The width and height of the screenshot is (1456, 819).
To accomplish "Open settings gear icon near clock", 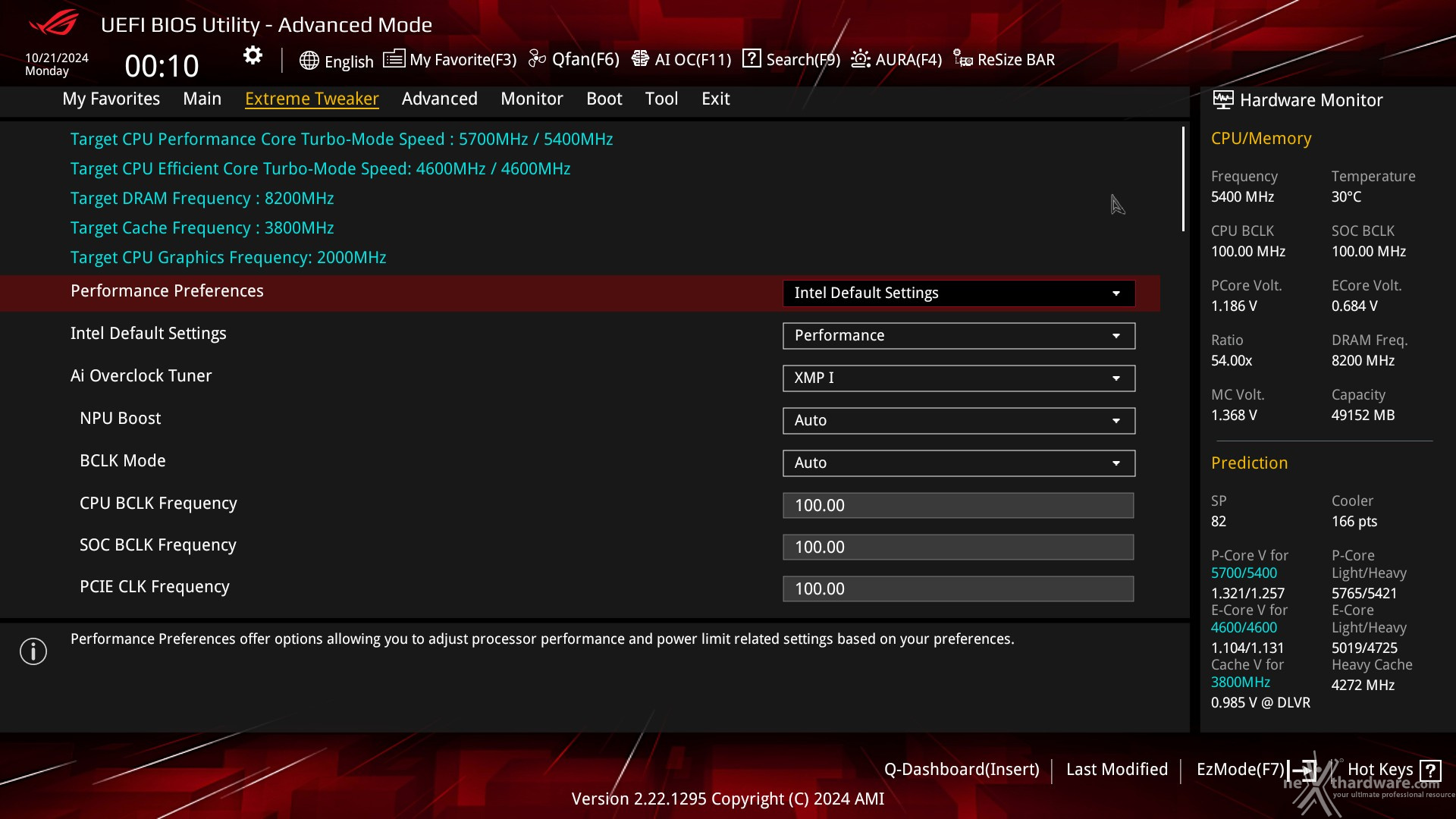I will click(253, 55).
